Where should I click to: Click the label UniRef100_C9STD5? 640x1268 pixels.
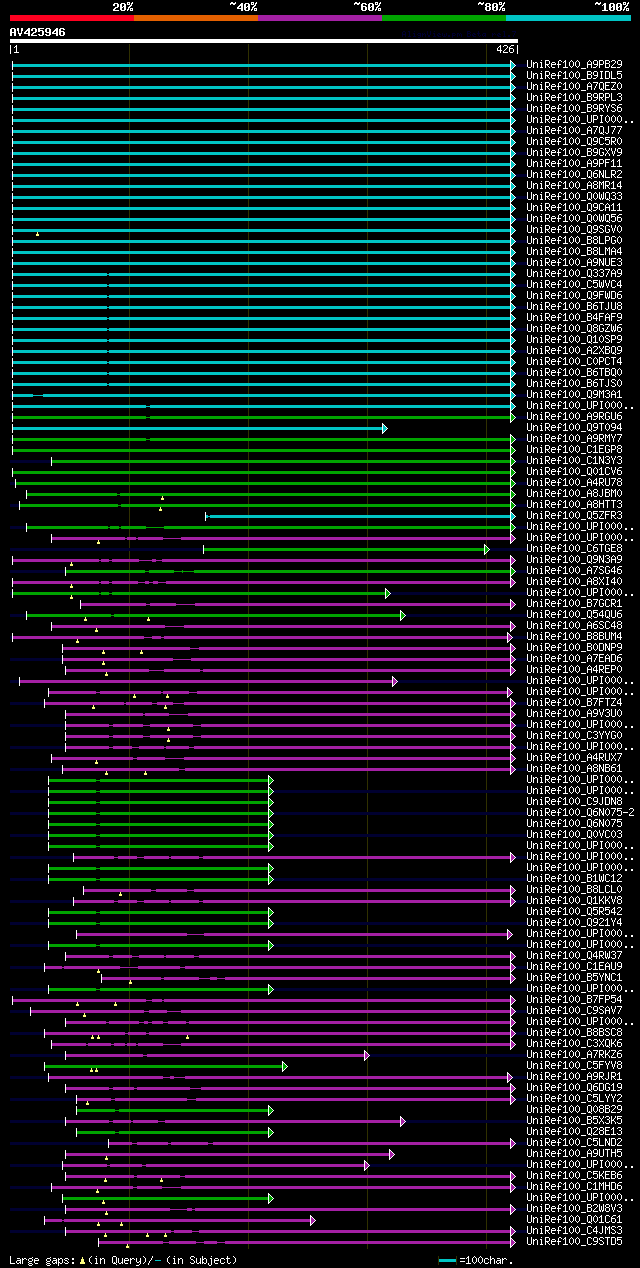pos(574,1242)
